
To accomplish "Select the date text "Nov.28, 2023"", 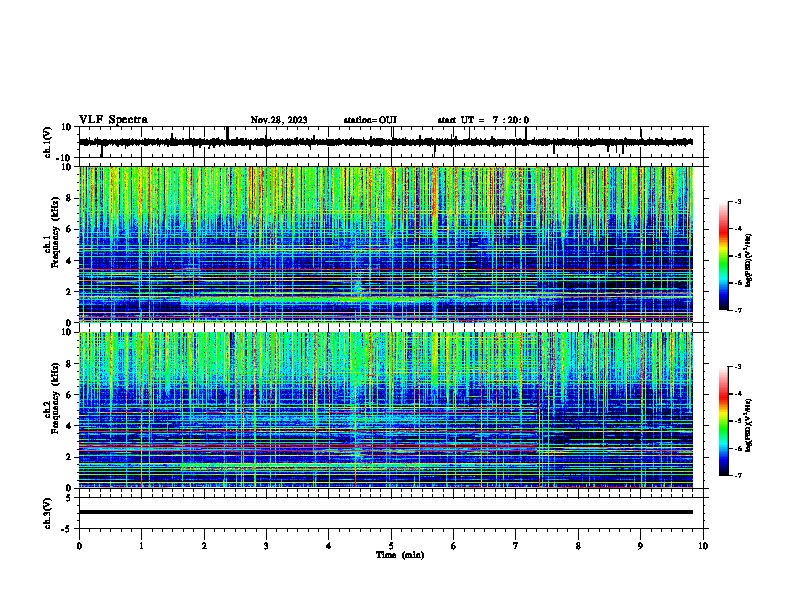I will [x=279, y=120].
